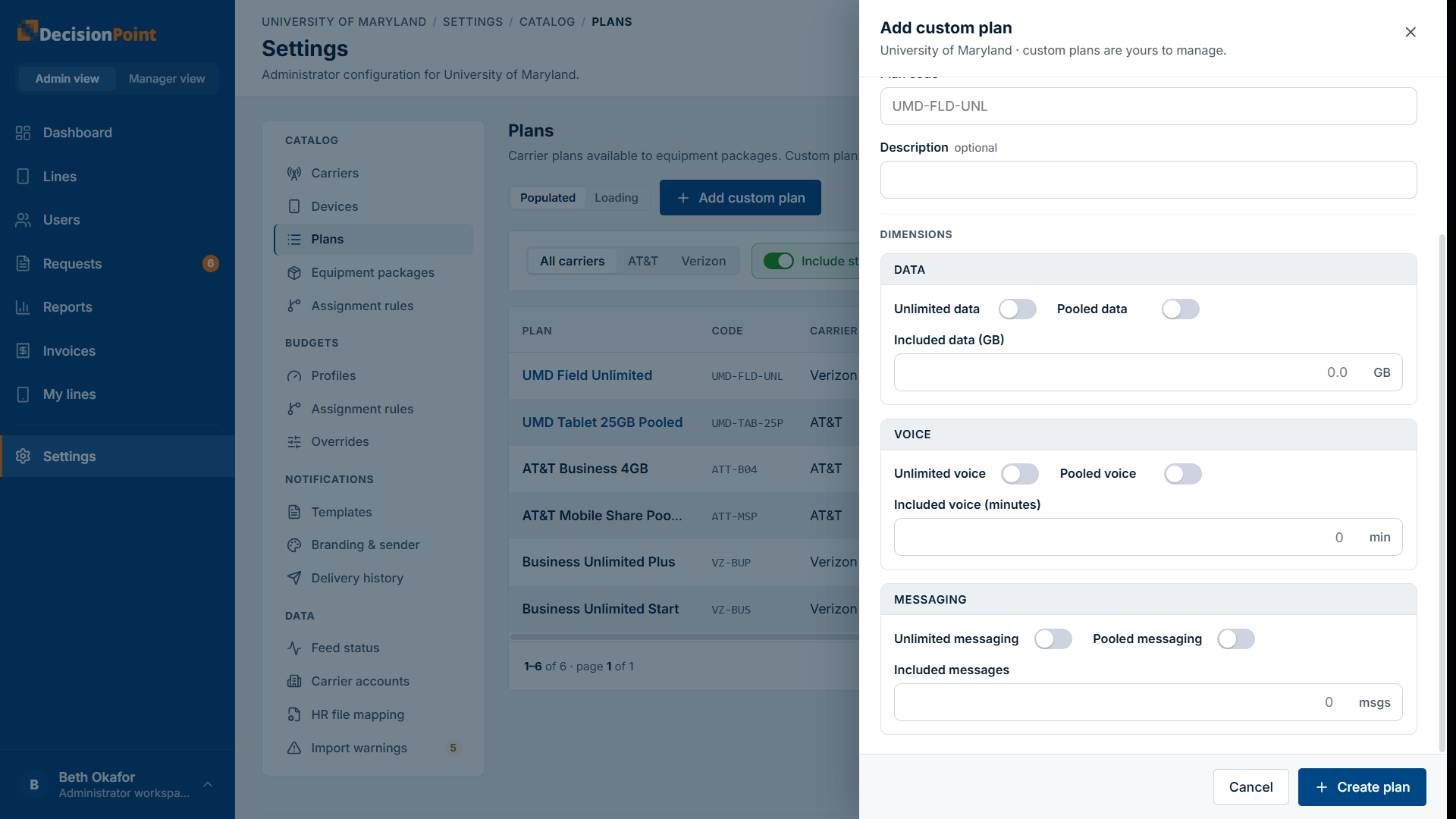
Task: Filter plans by AT&T carrier
Action: pos(643,261)
